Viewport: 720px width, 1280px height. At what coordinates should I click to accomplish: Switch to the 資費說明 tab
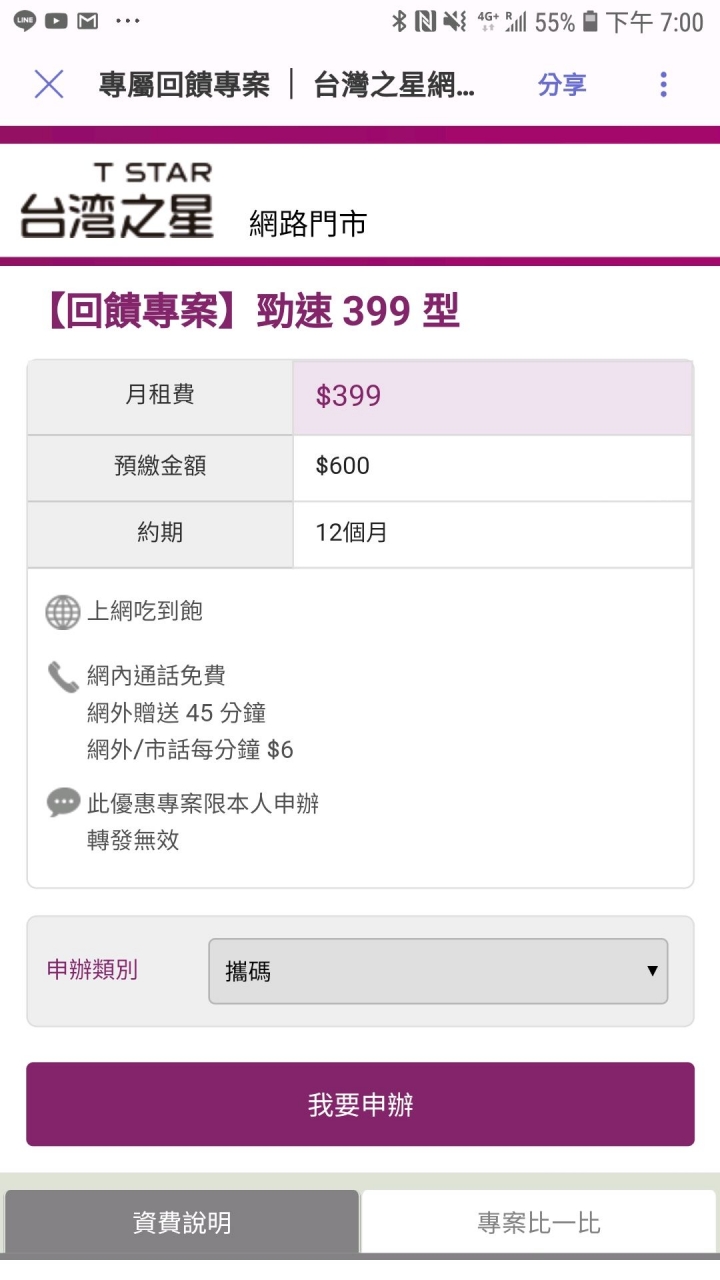coord(182,1222)
